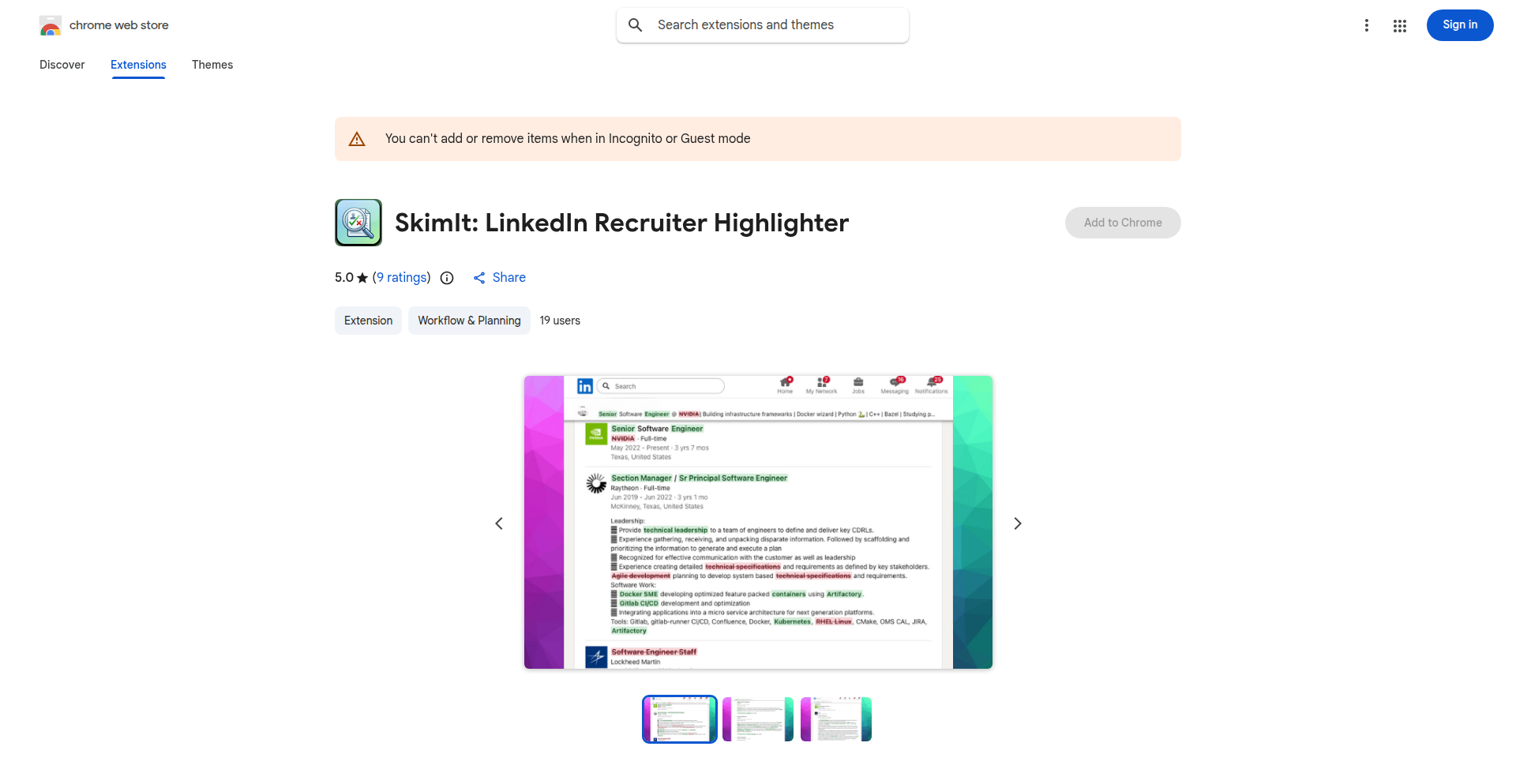Click the Workflow & Planning chip
Image resolution: width=1516 pixels, height=784 pixels.
[x=469, y=321]
